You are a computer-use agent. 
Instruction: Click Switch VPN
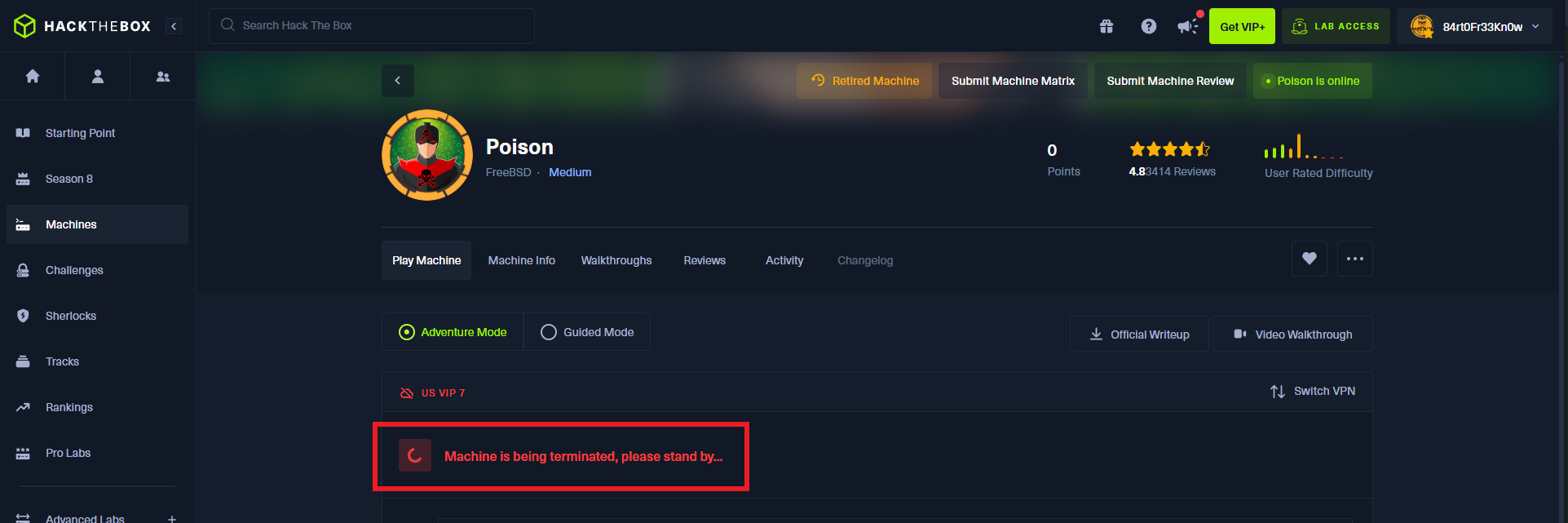coord(1313,392)
